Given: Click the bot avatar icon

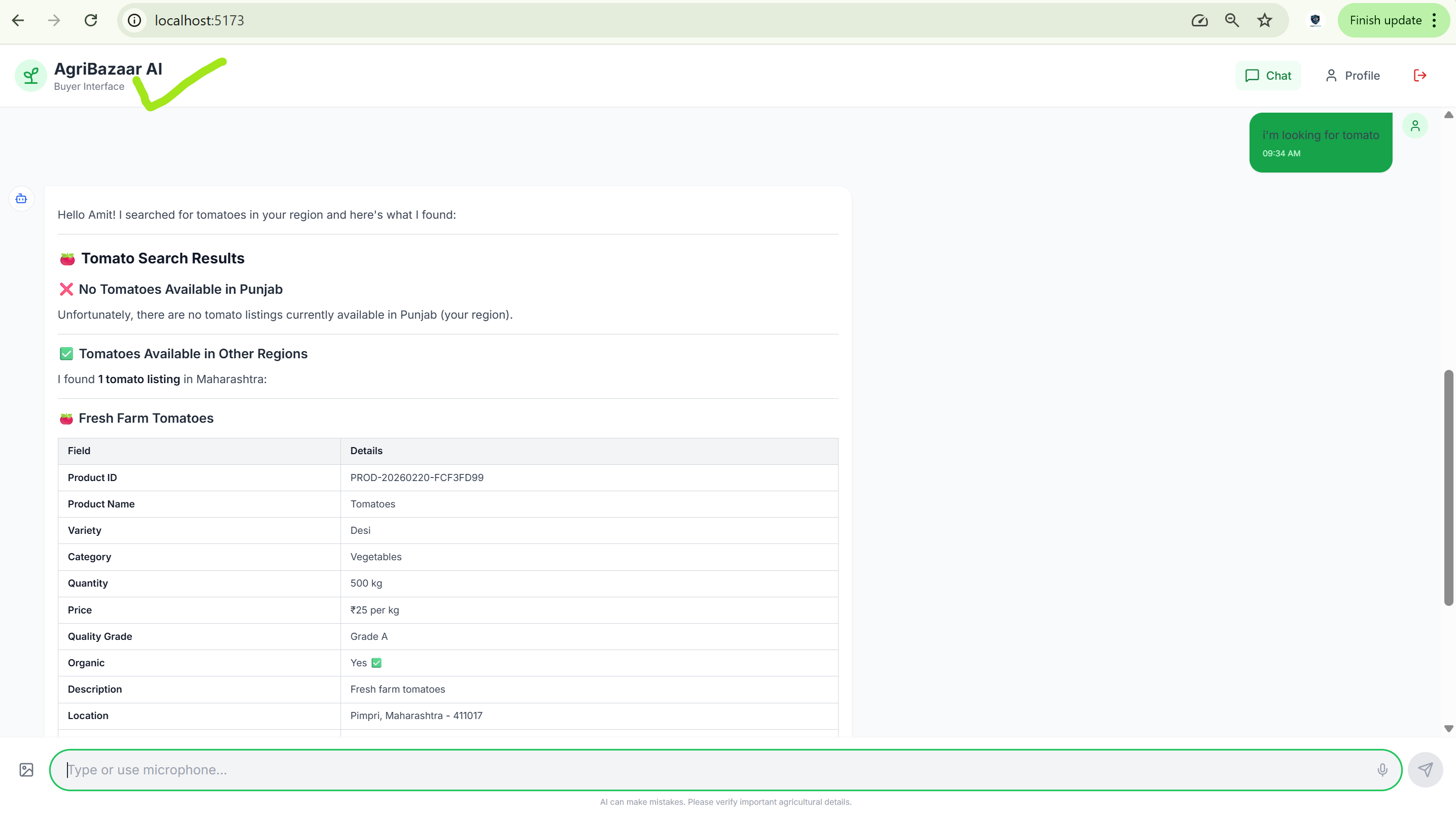Looking at the screenshot, I should click(21, 198).
